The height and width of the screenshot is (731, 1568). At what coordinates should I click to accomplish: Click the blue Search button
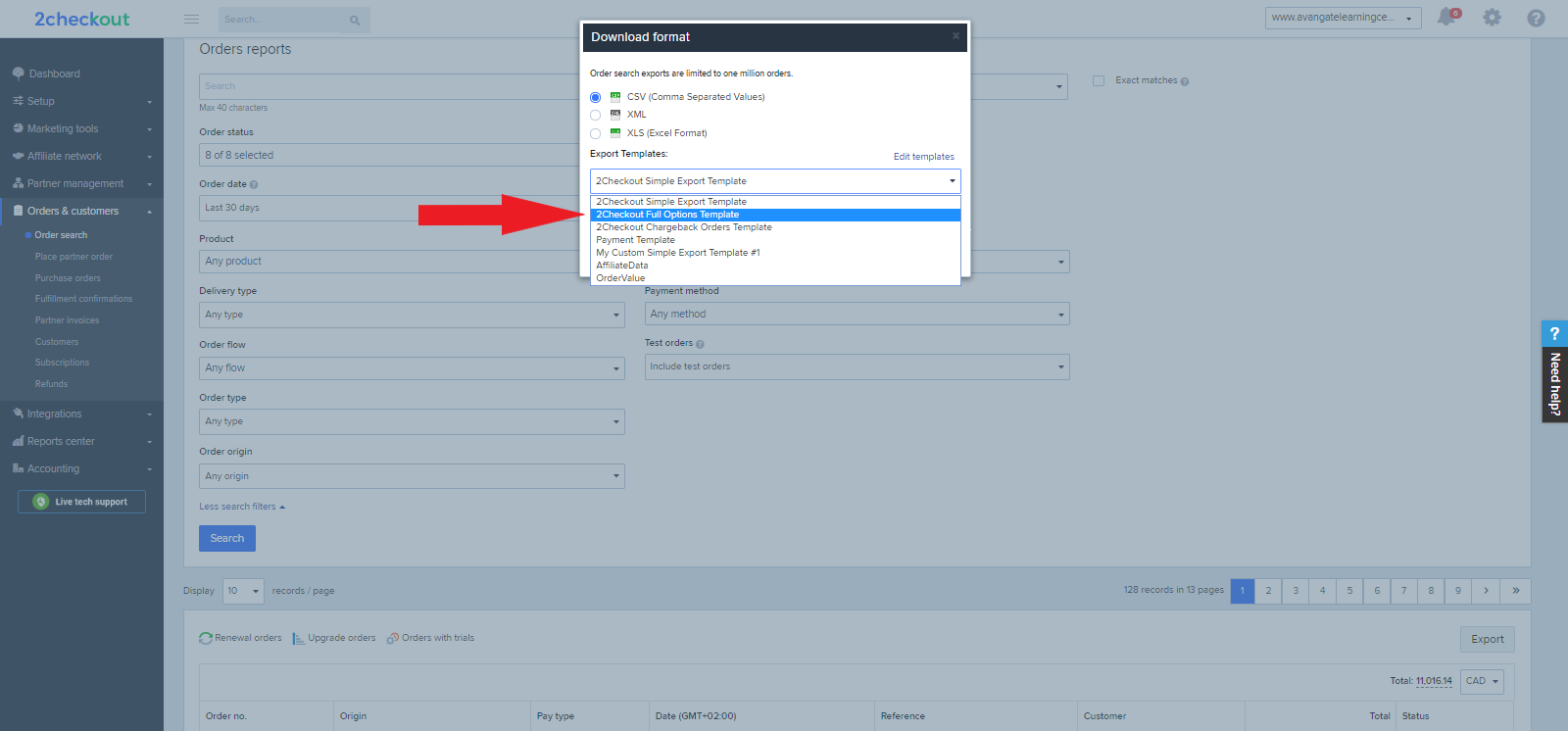[227, 538]
